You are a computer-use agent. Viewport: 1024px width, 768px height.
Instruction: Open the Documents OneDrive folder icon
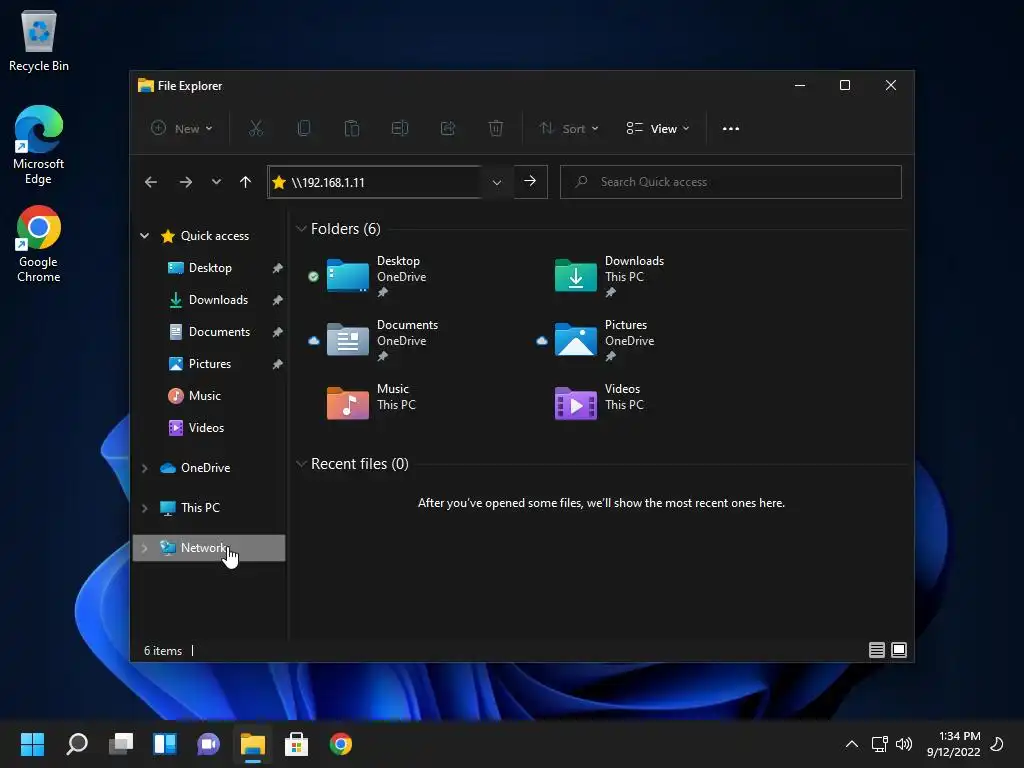[347, 340]
